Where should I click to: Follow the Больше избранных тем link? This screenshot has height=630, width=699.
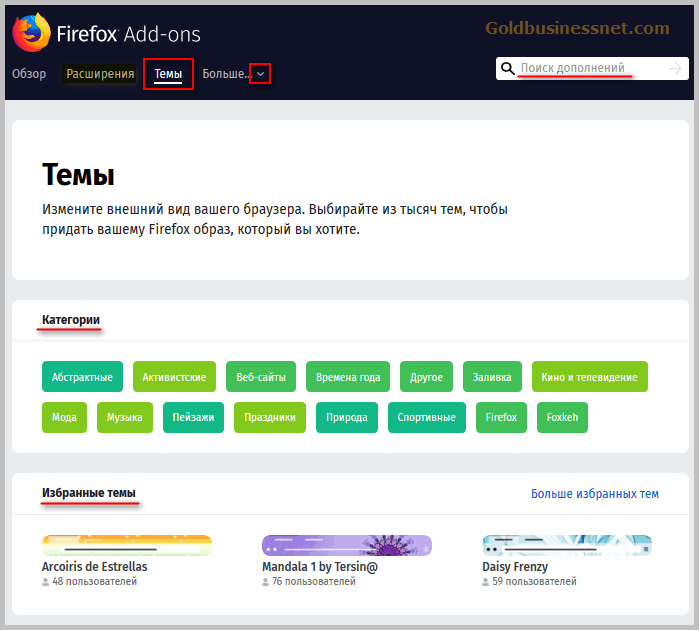(x=595, y=494)
